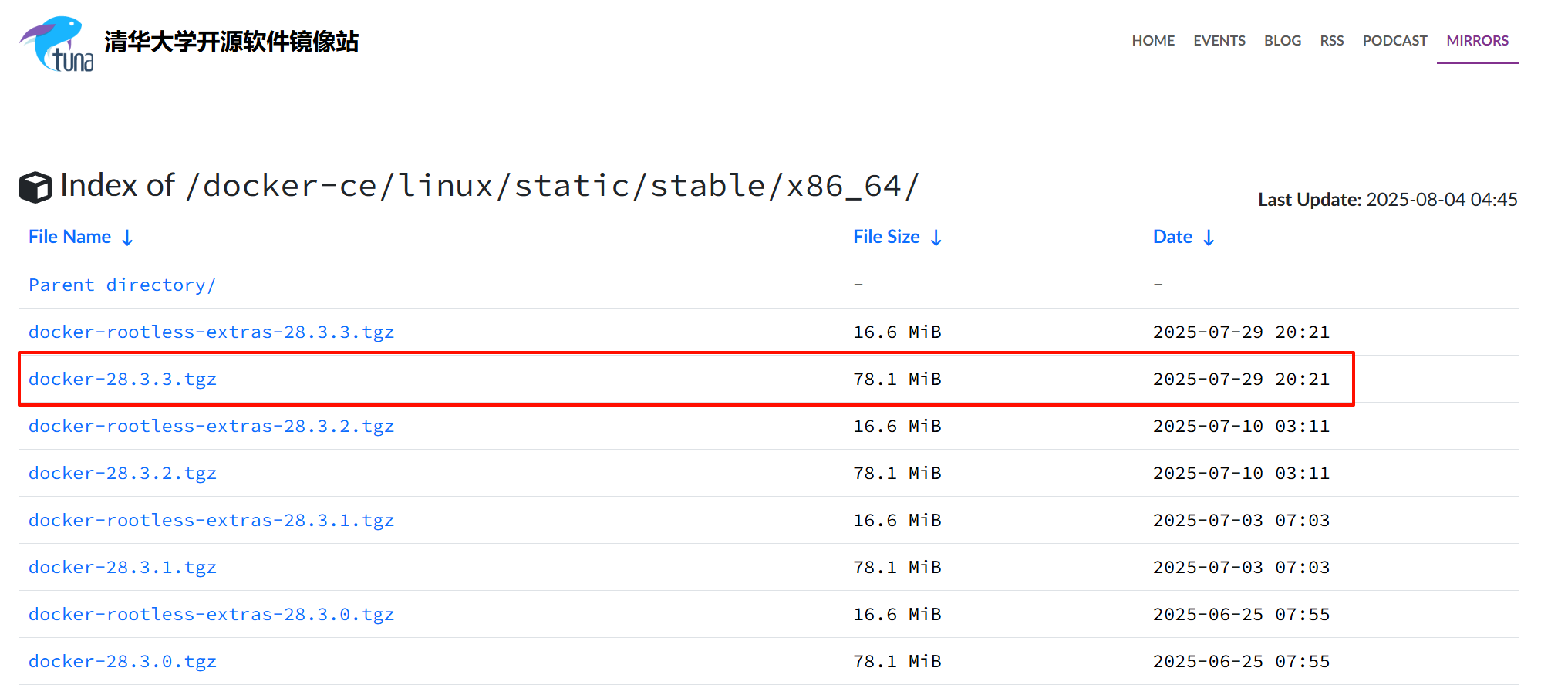Click the 16.6 MiB size of docker-rootless-extras-28.3.1.tgz
1568x695 pixels.
click(897, 521)
